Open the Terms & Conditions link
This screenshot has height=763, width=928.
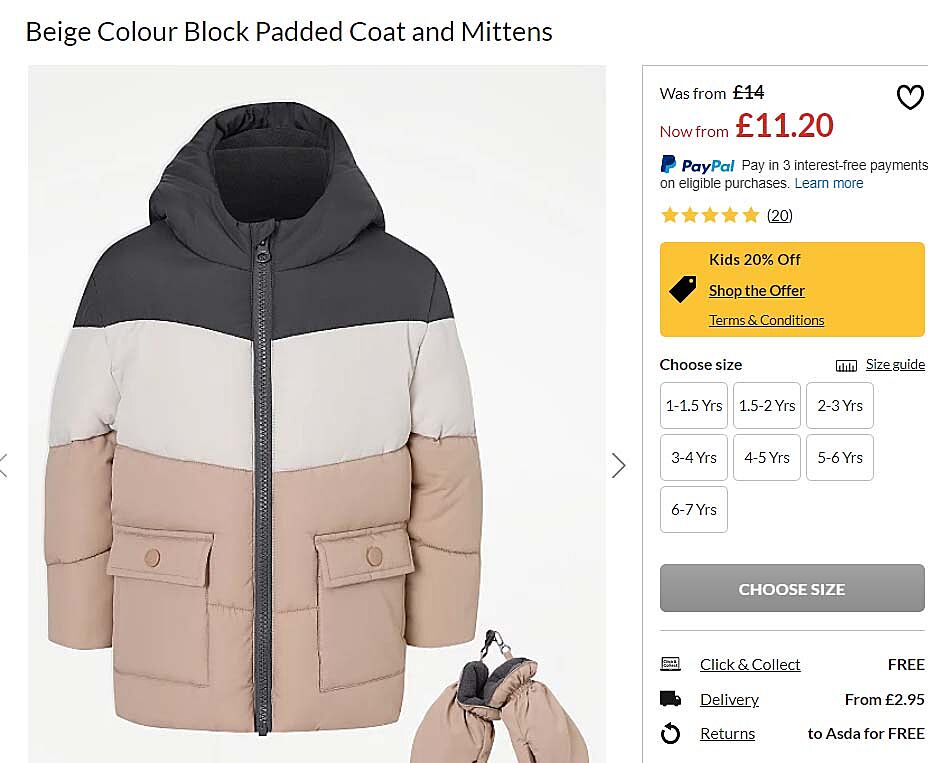point(767,320)
